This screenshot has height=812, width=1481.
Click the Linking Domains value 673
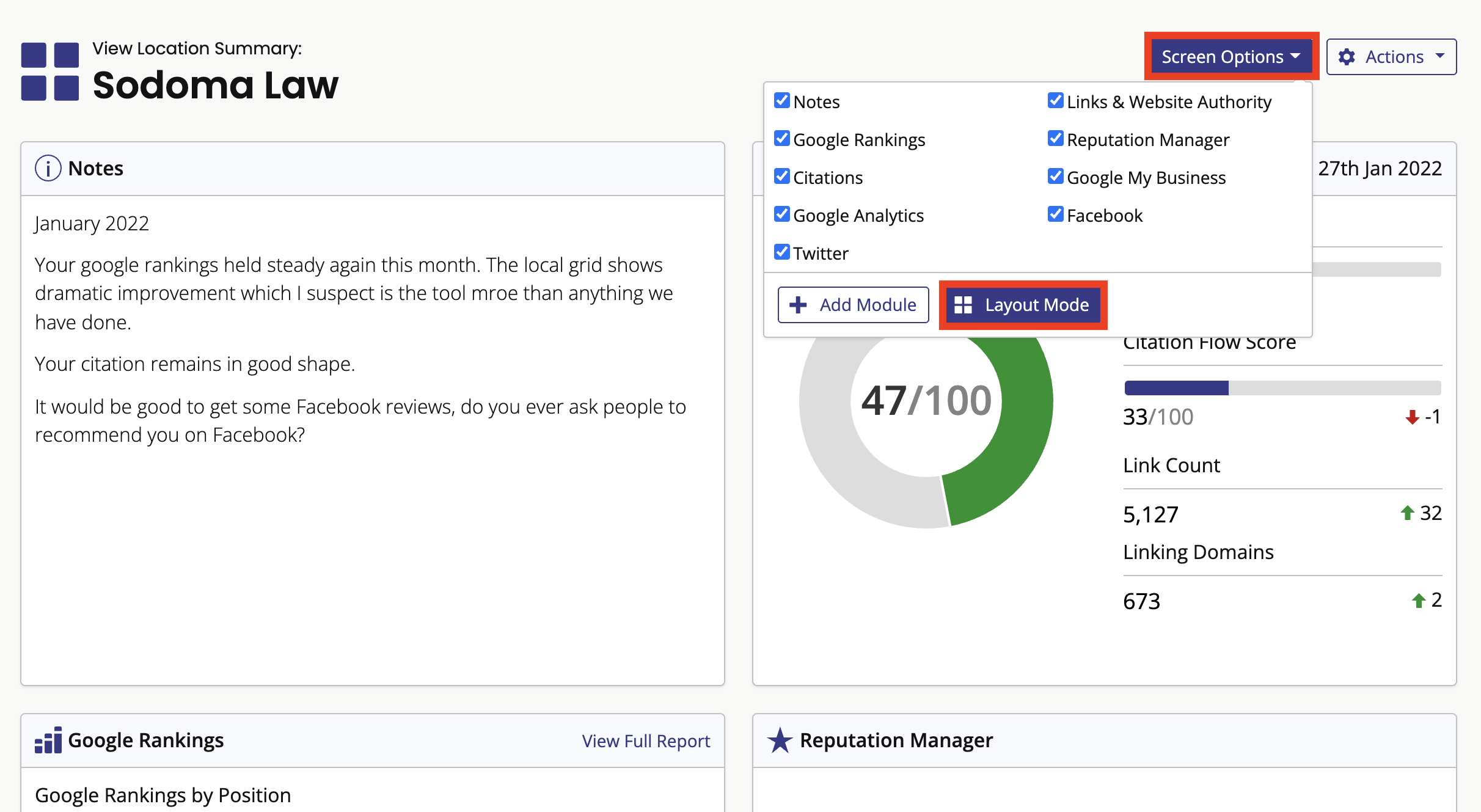point(1141,601)
